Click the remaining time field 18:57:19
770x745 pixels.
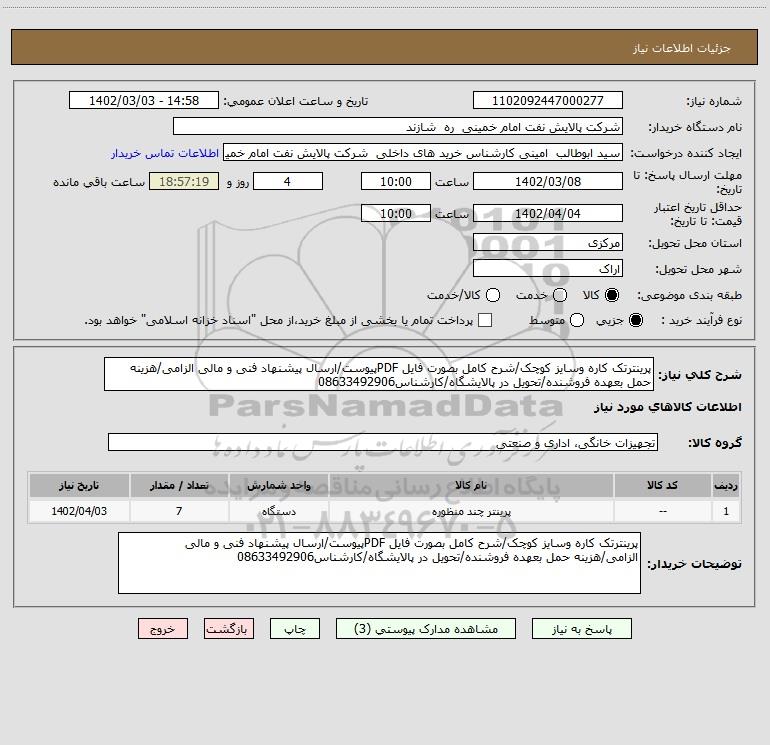184,181
